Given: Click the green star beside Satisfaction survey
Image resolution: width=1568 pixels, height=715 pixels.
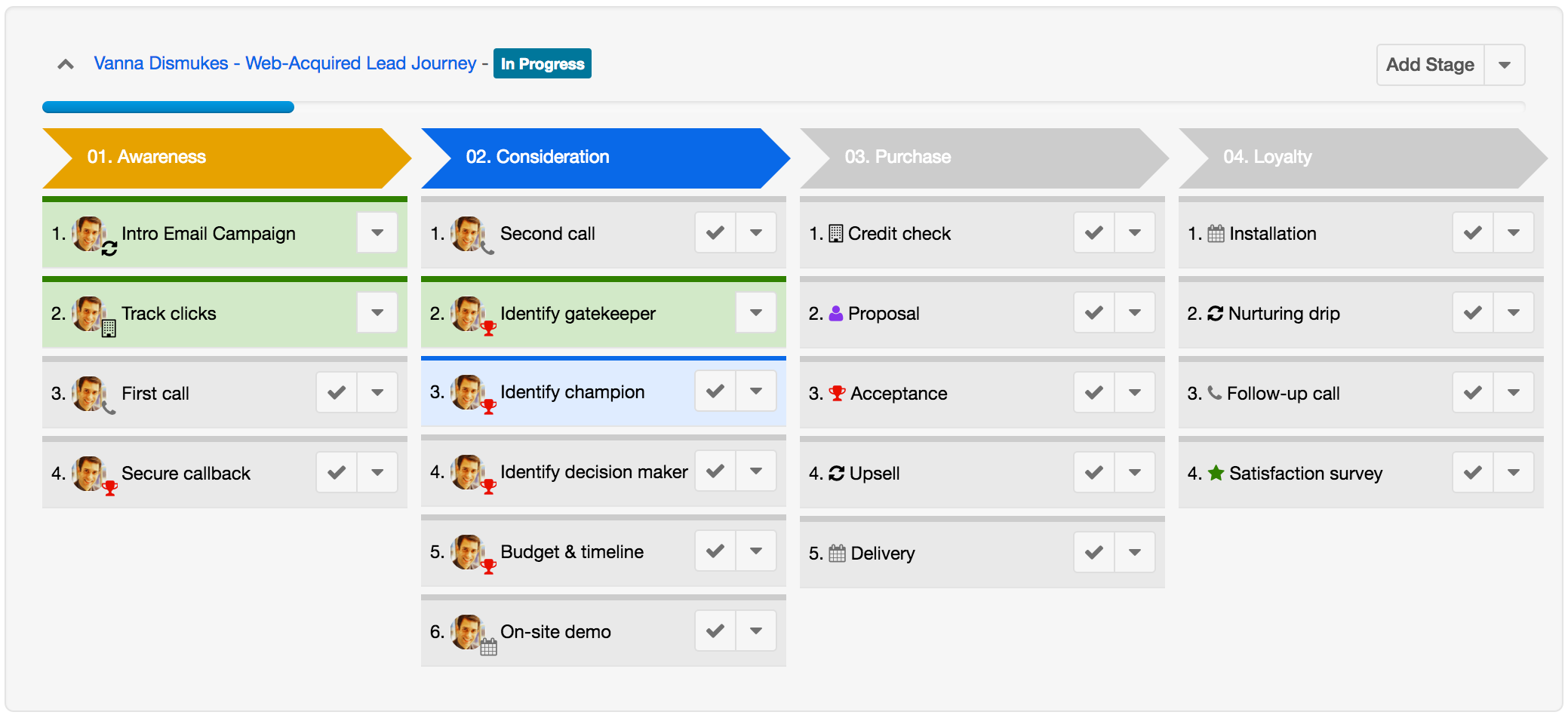Looking at the screenshot, I should pyautogui.click(x=1216, y=473).
